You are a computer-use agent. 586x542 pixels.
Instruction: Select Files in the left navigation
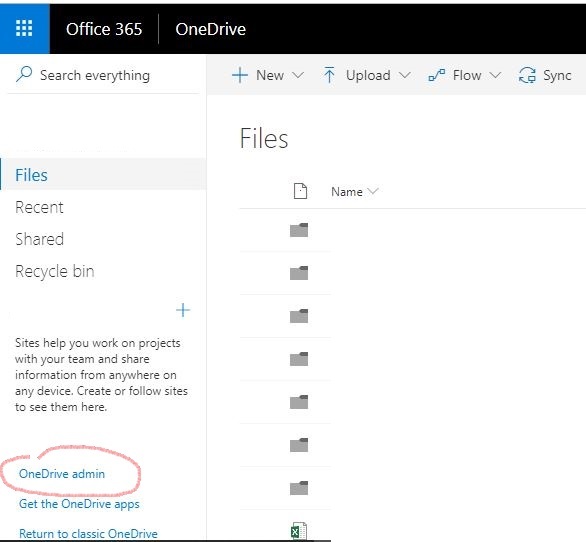coord(103,175)
